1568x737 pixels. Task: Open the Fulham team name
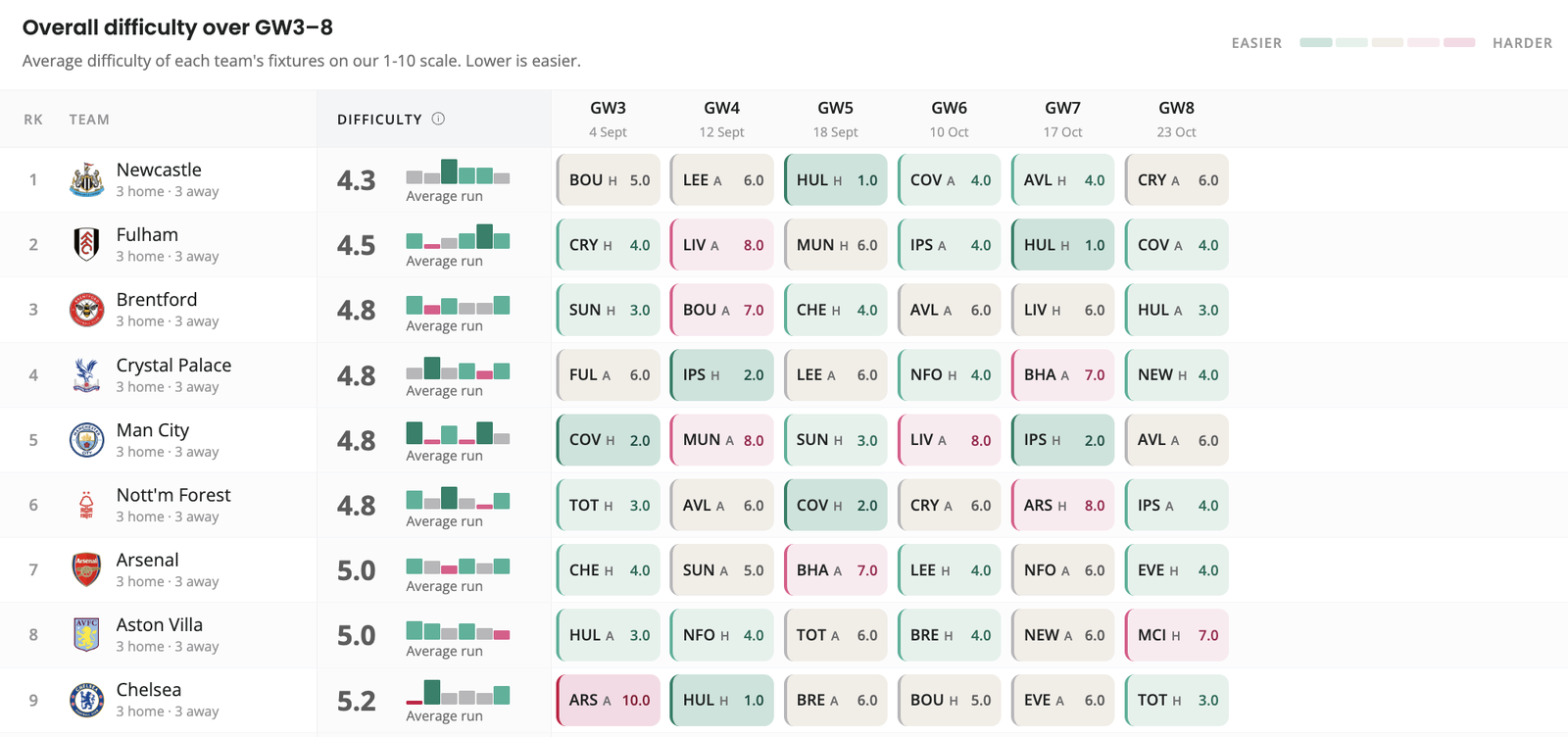pos(147,234)
